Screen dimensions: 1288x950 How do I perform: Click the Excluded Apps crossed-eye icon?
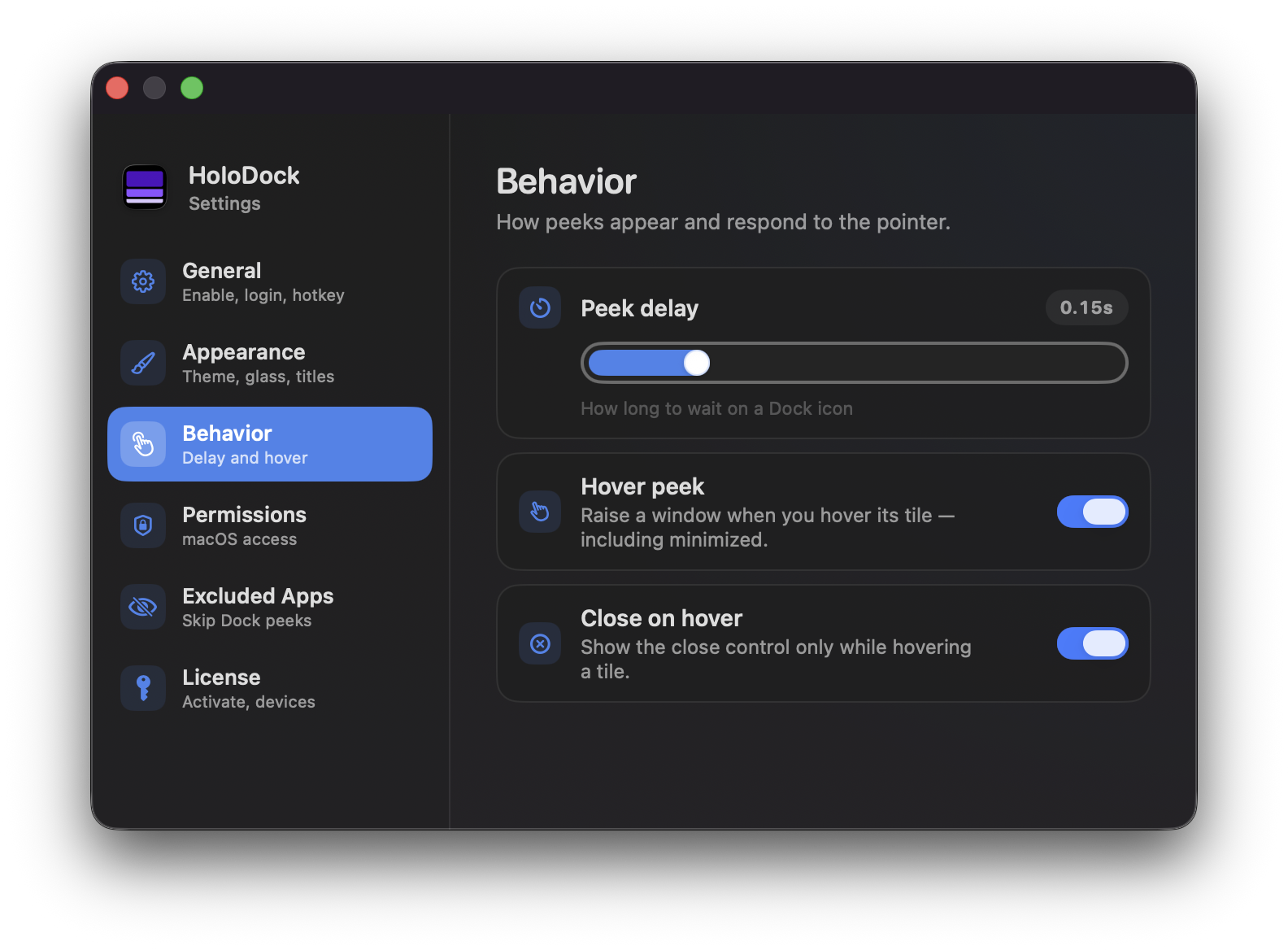(x=143, y=607)
